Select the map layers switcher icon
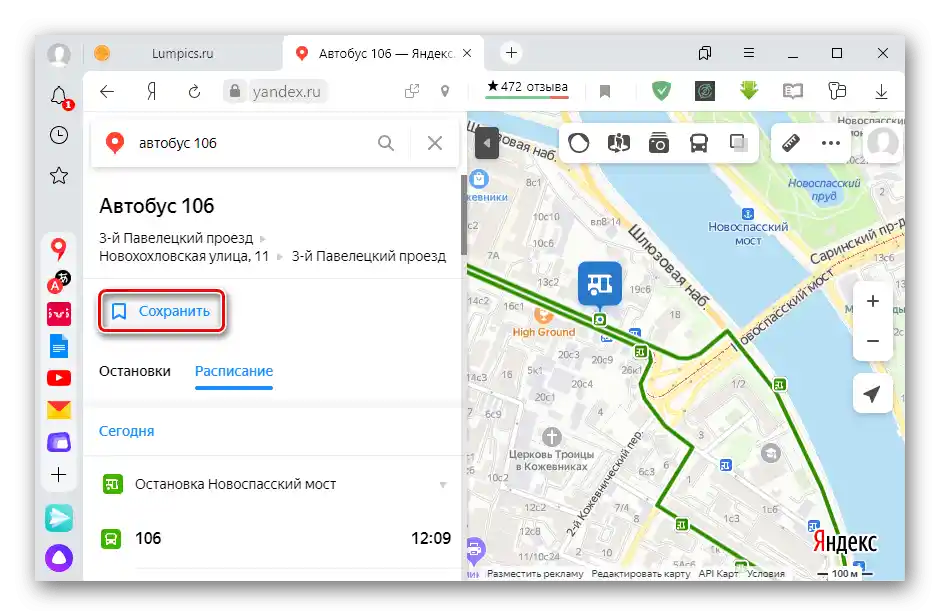Screen dimensions: 940x616 738,143
